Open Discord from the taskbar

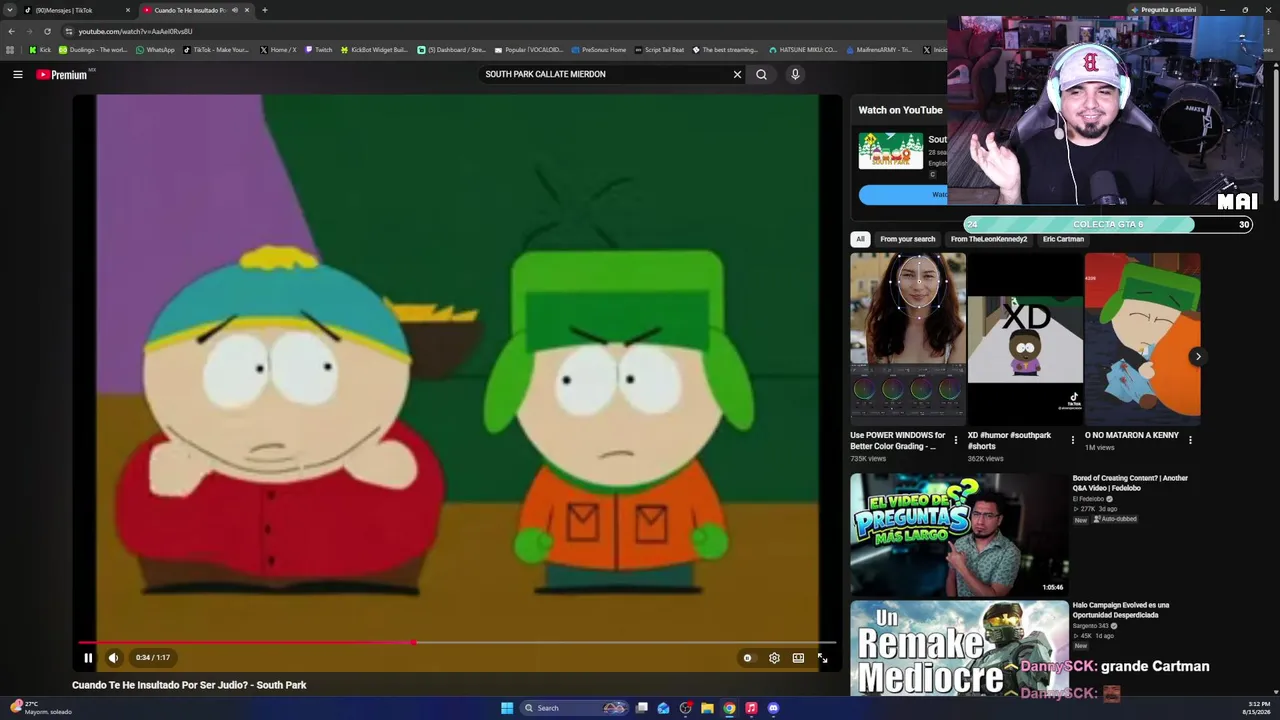click(773, 708)
